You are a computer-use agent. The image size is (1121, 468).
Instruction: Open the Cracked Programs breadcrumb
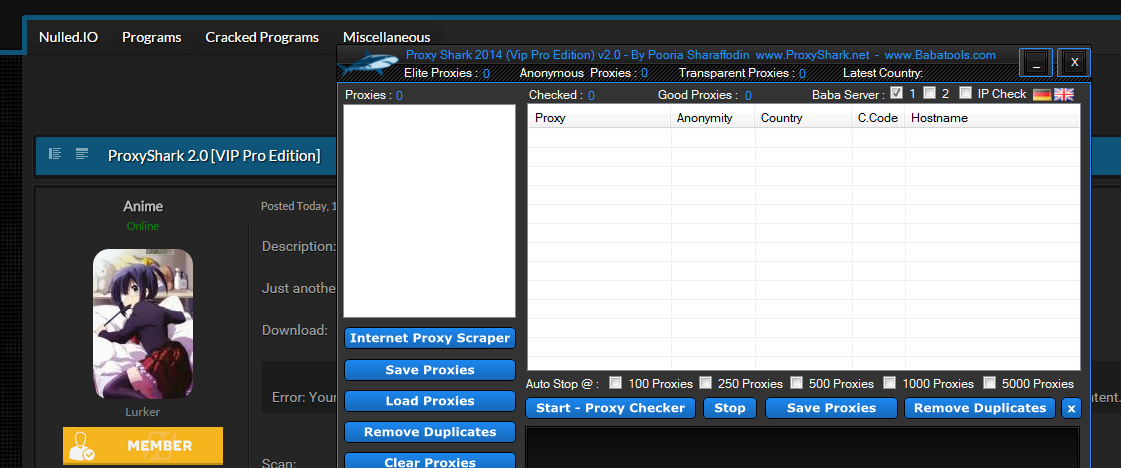262,37
